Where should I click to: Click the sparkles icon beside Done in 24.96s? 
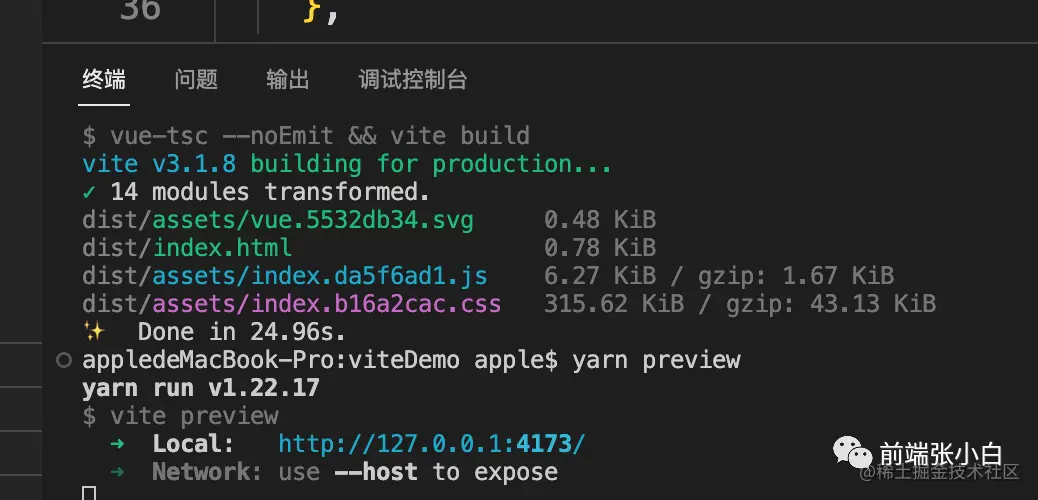93,331
